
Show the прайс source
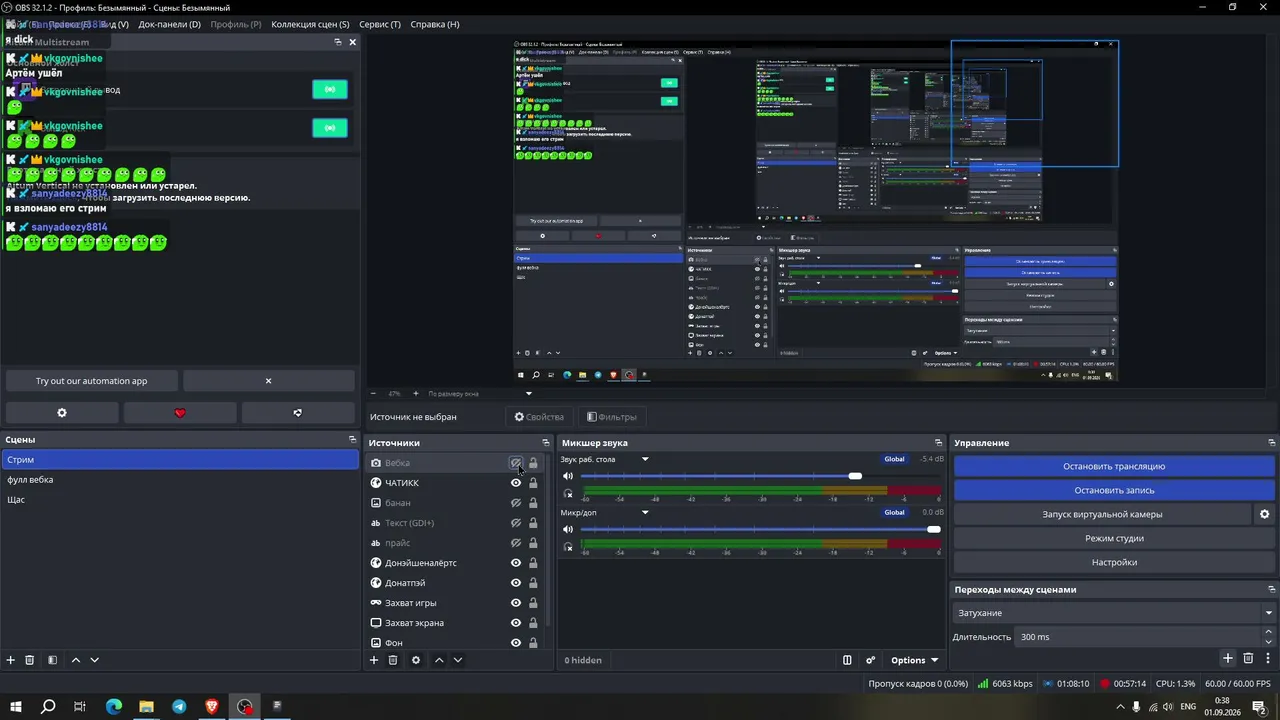click(x=516, y=543)
